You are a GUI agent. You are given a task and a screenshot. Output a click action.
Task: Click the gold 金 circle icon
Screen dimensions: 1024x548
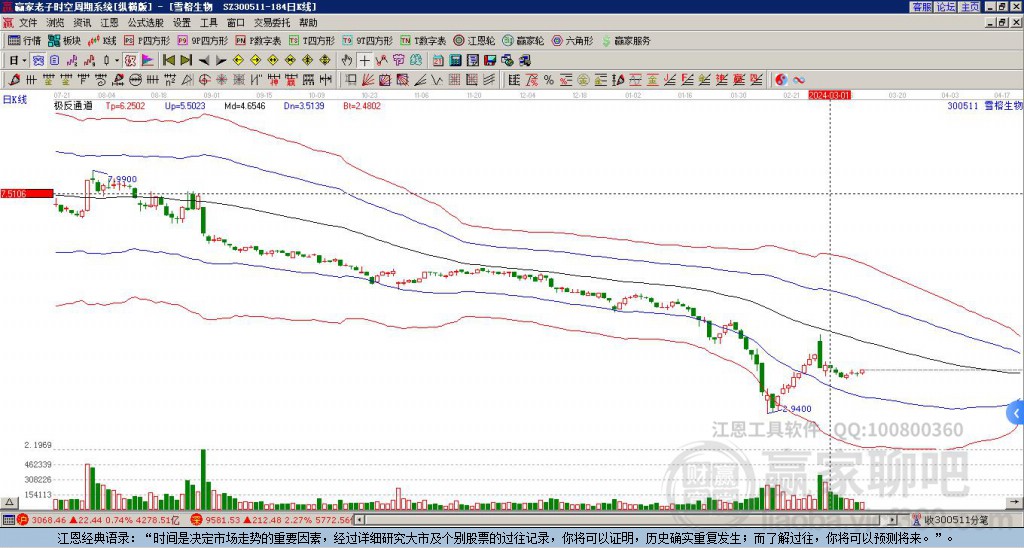[583, 80]
